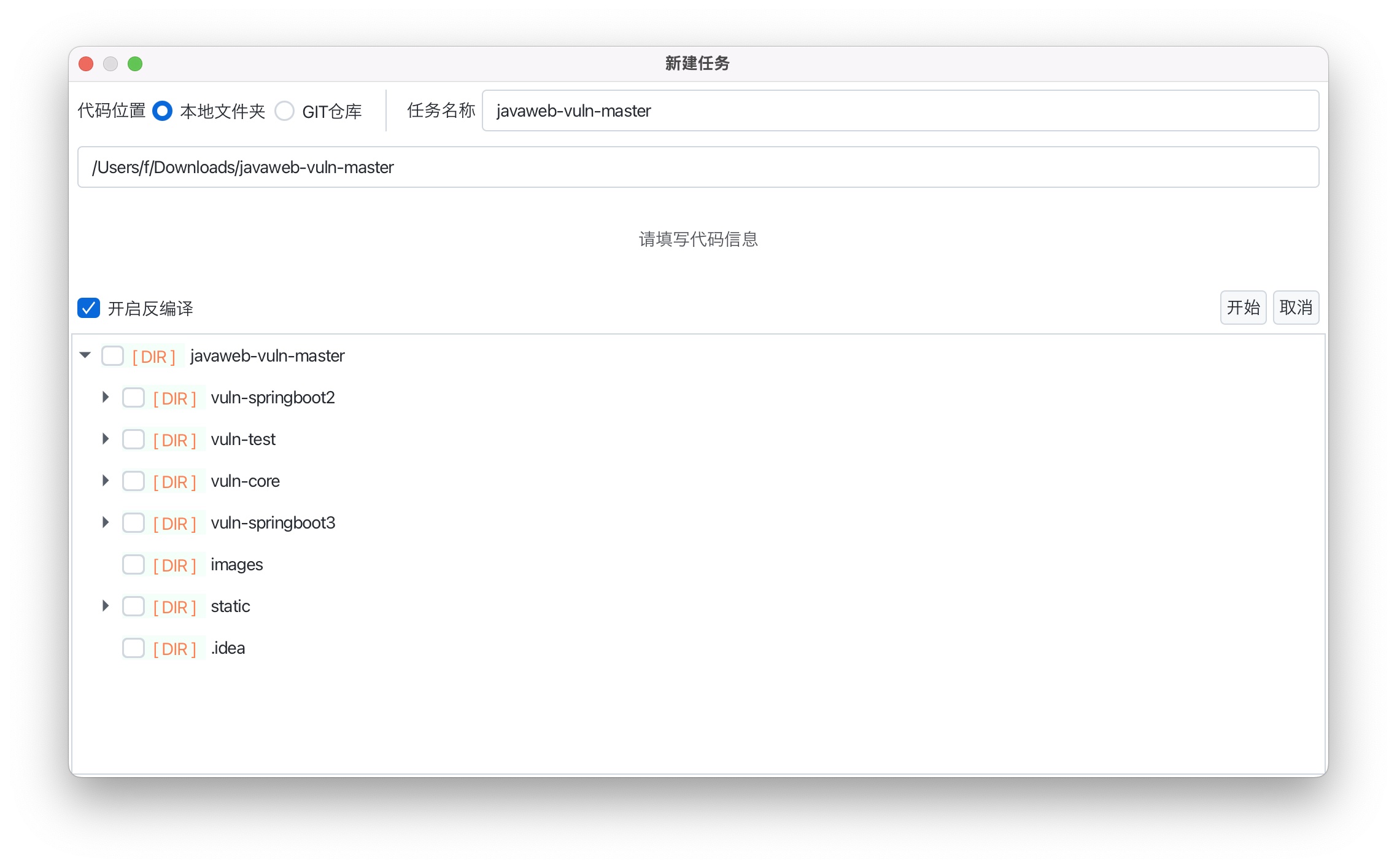Expand the vuln-test directory

pos(106,440)
